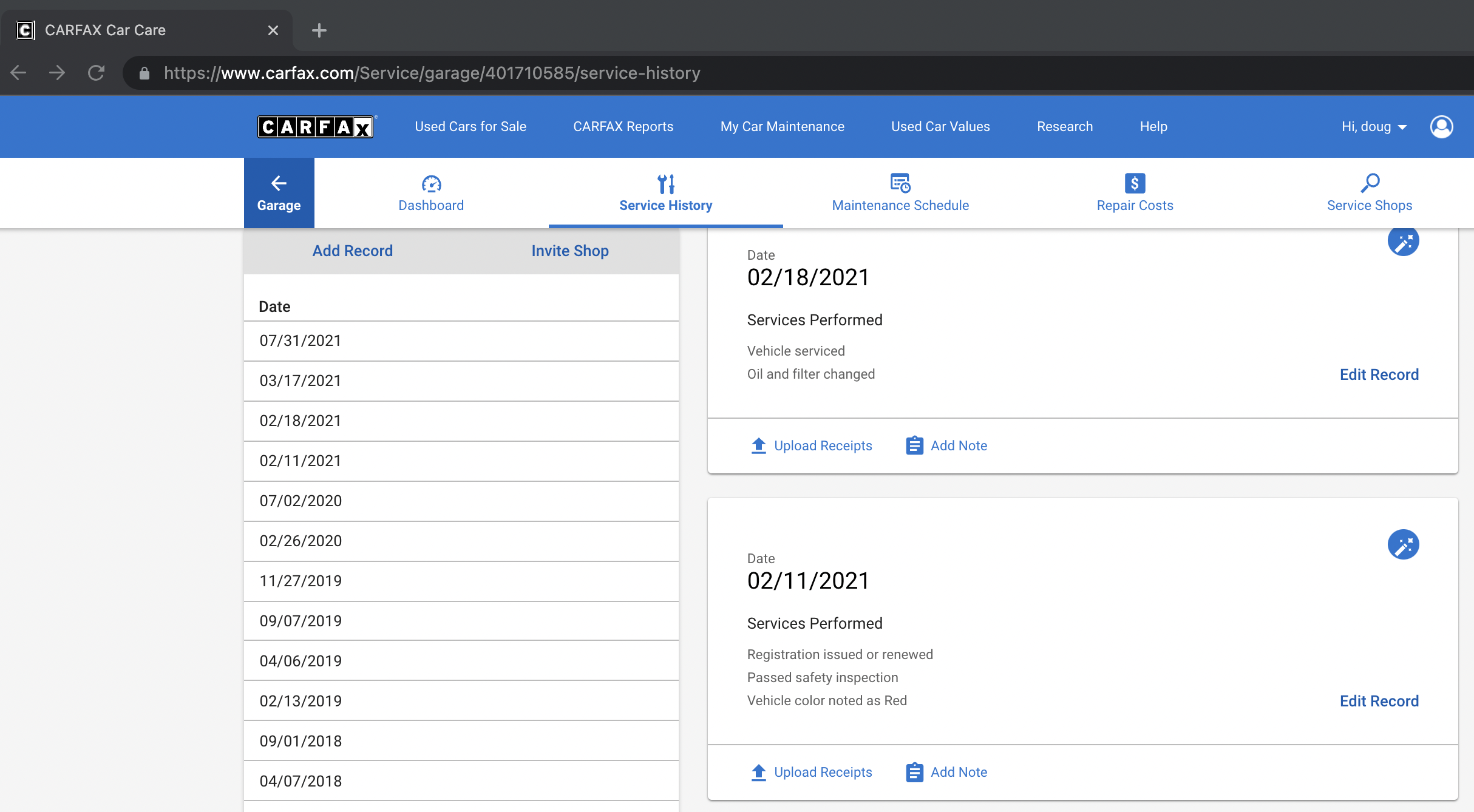Click Invite Shop
The image size is (1474, 812).
point(570,251)
